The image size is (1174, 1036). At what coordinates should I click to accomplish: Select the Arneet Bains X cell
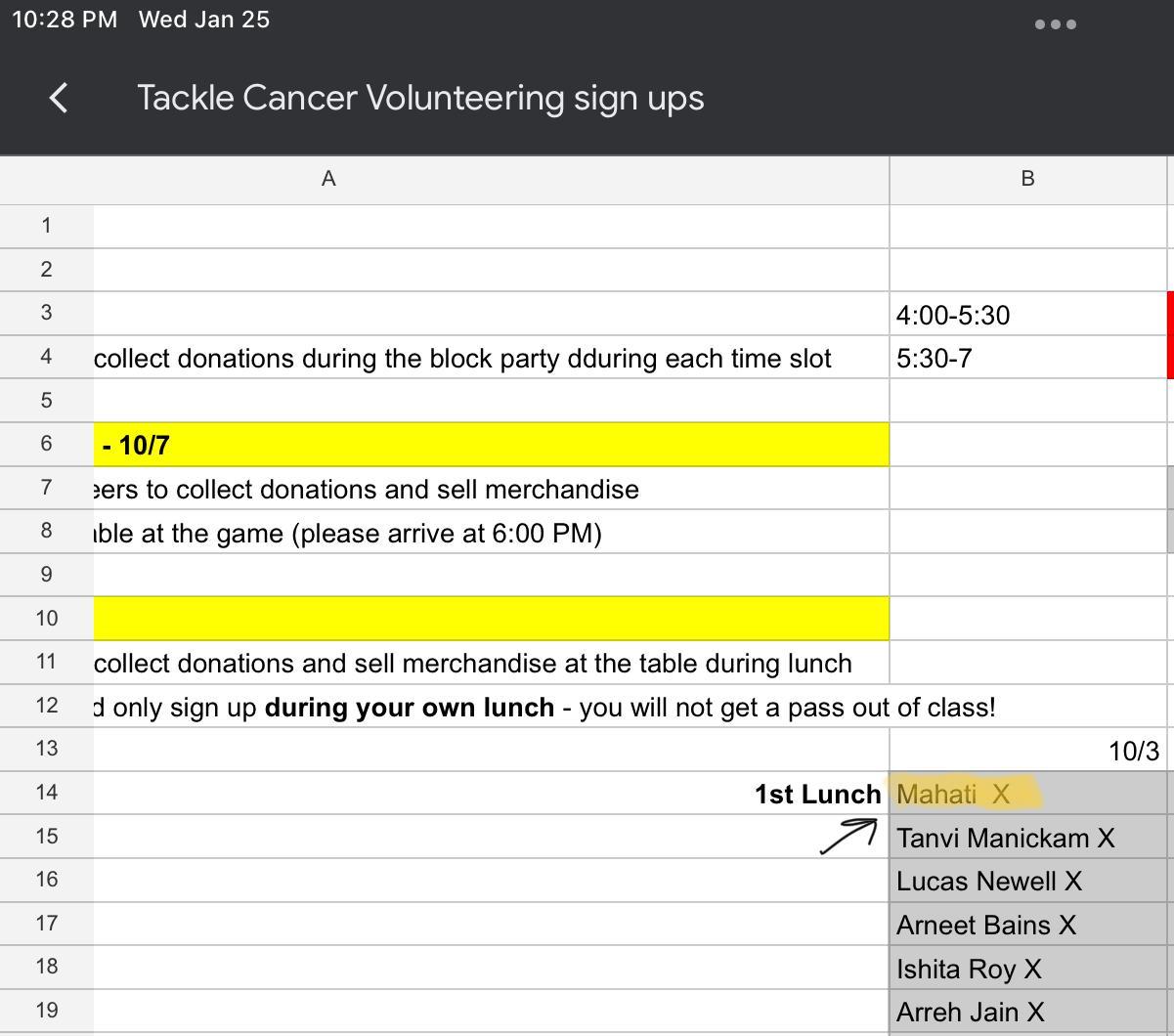click(1026, 925)
